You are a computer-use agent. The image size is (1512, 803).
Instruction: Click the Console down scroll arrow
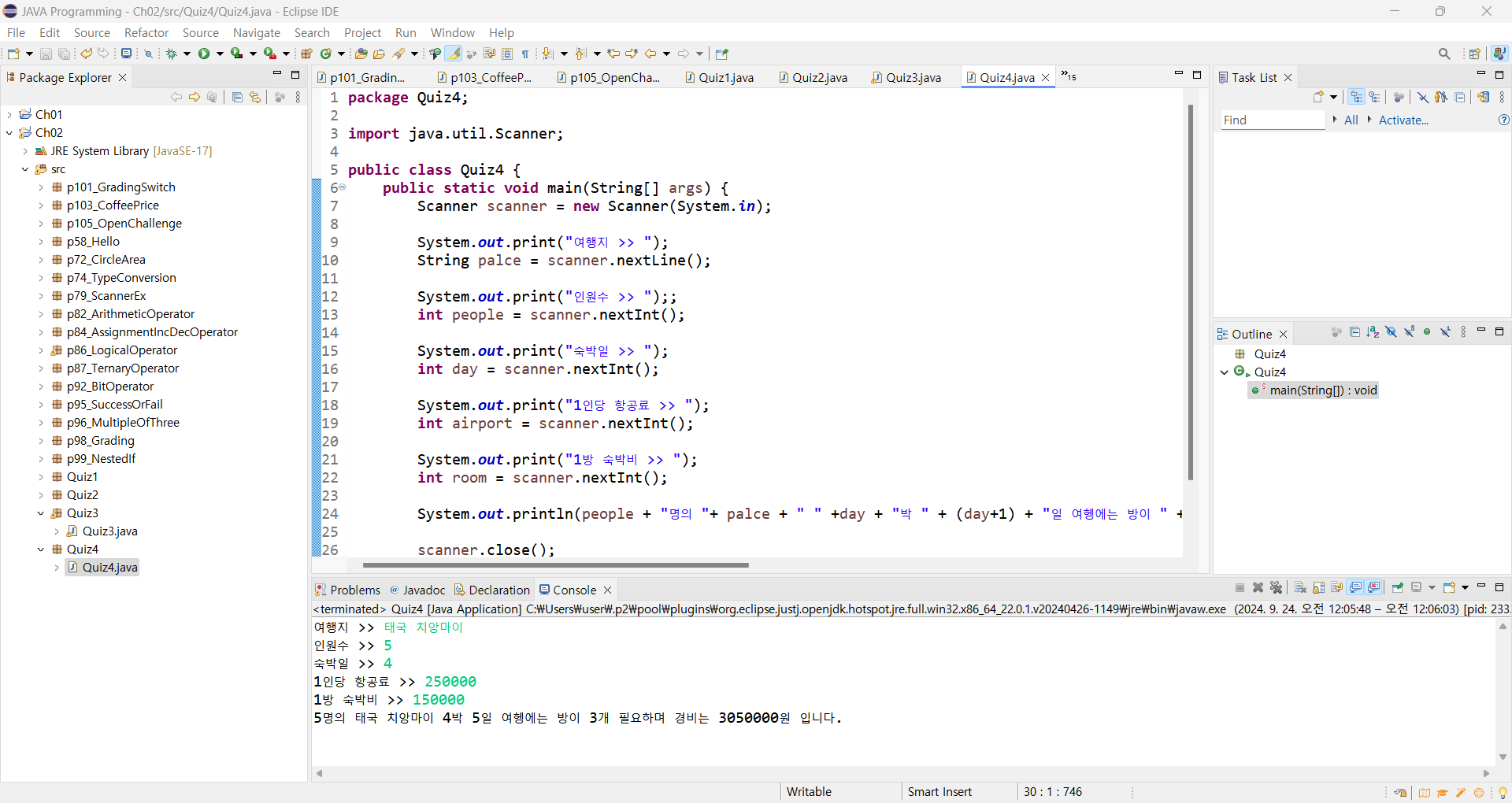click(1503, 757)
